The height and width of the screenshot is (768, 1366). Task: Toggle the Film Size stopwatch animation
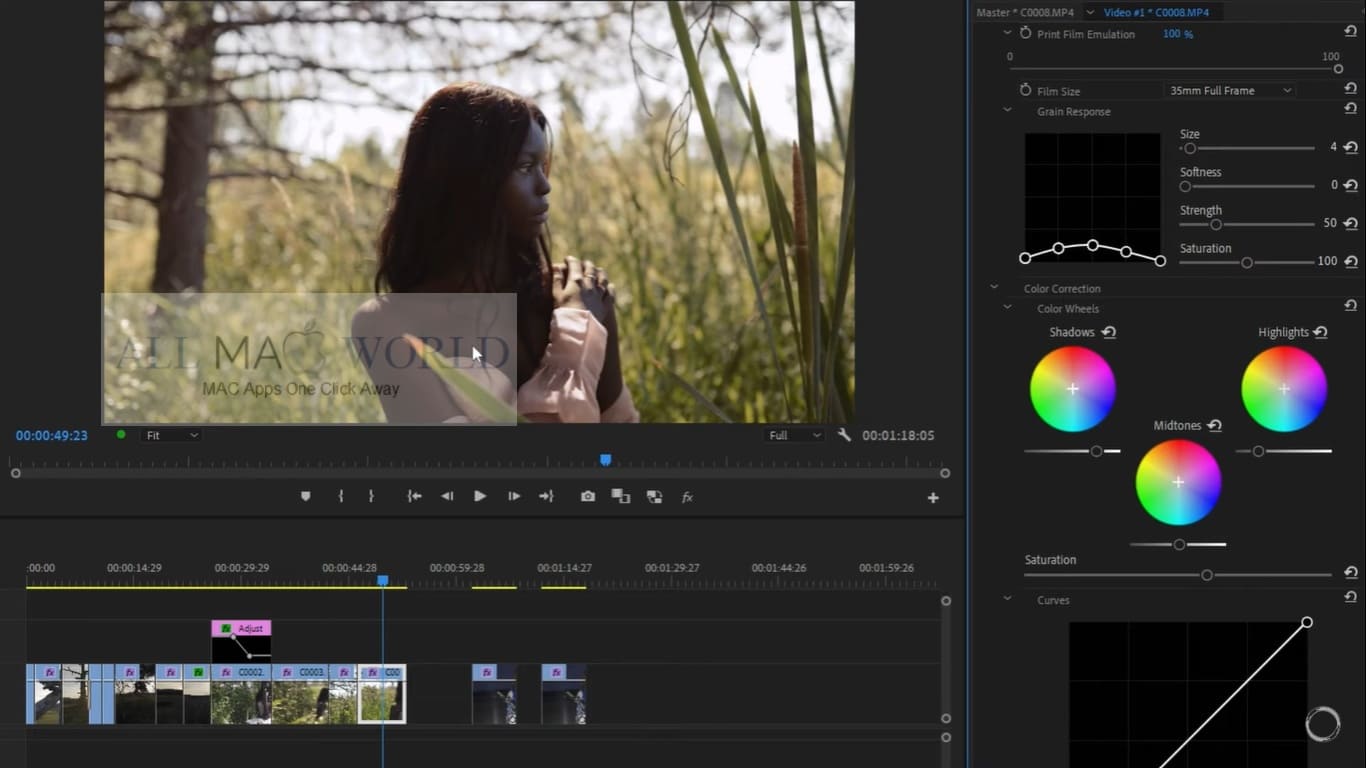(x=1025, y=90)
